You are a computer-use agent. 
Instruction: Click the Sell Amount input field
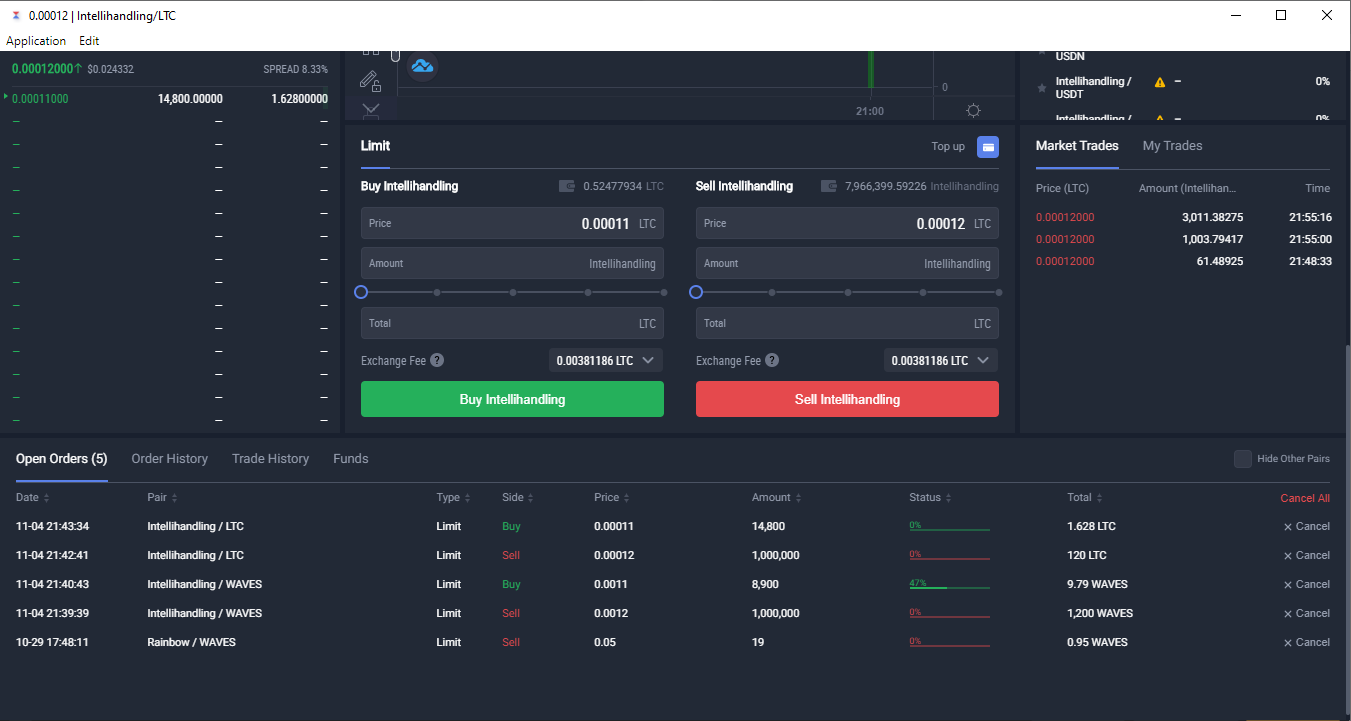(x=847, y=263)
